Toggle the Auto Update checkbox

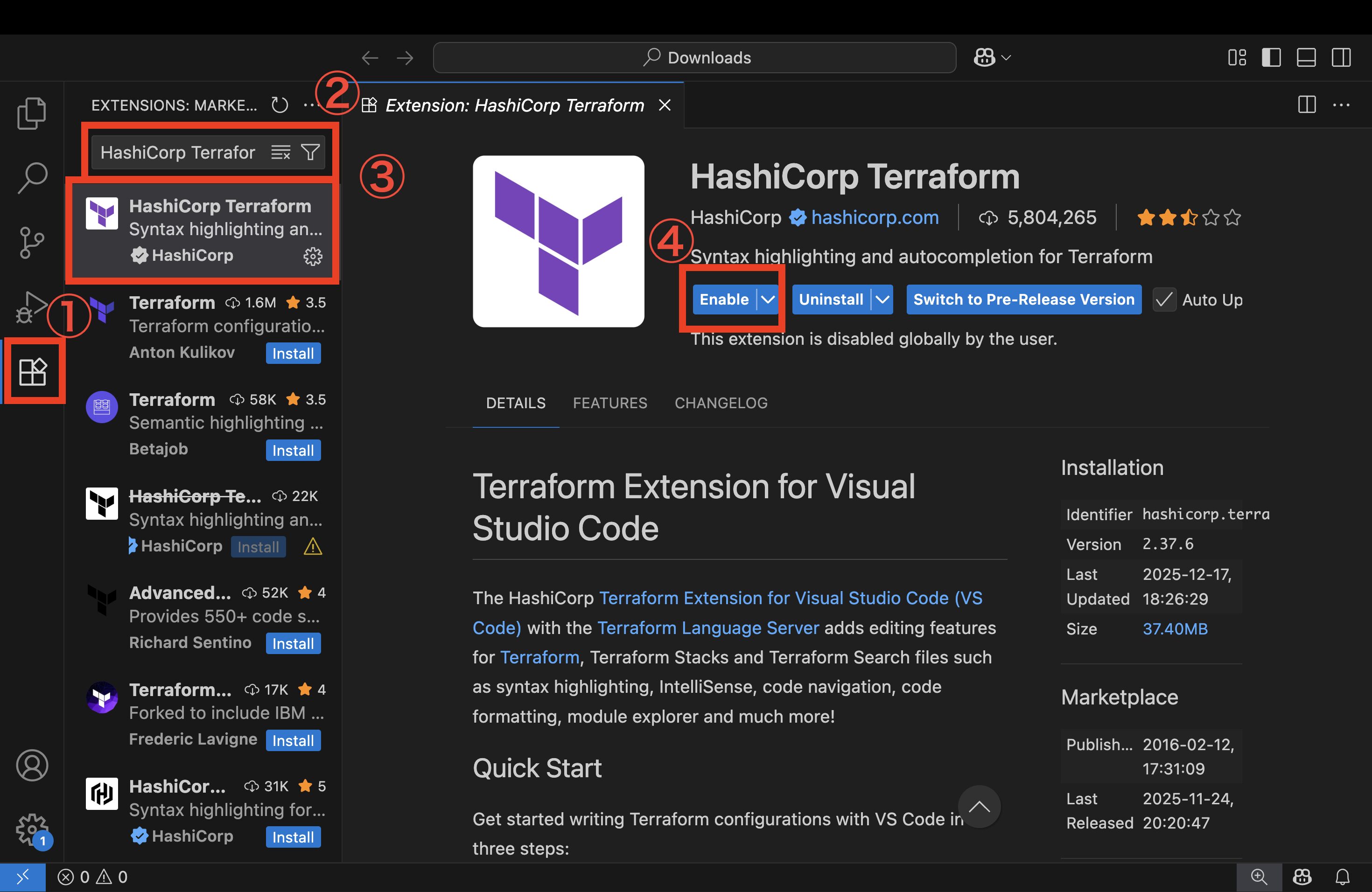[x=1164, y=300]
